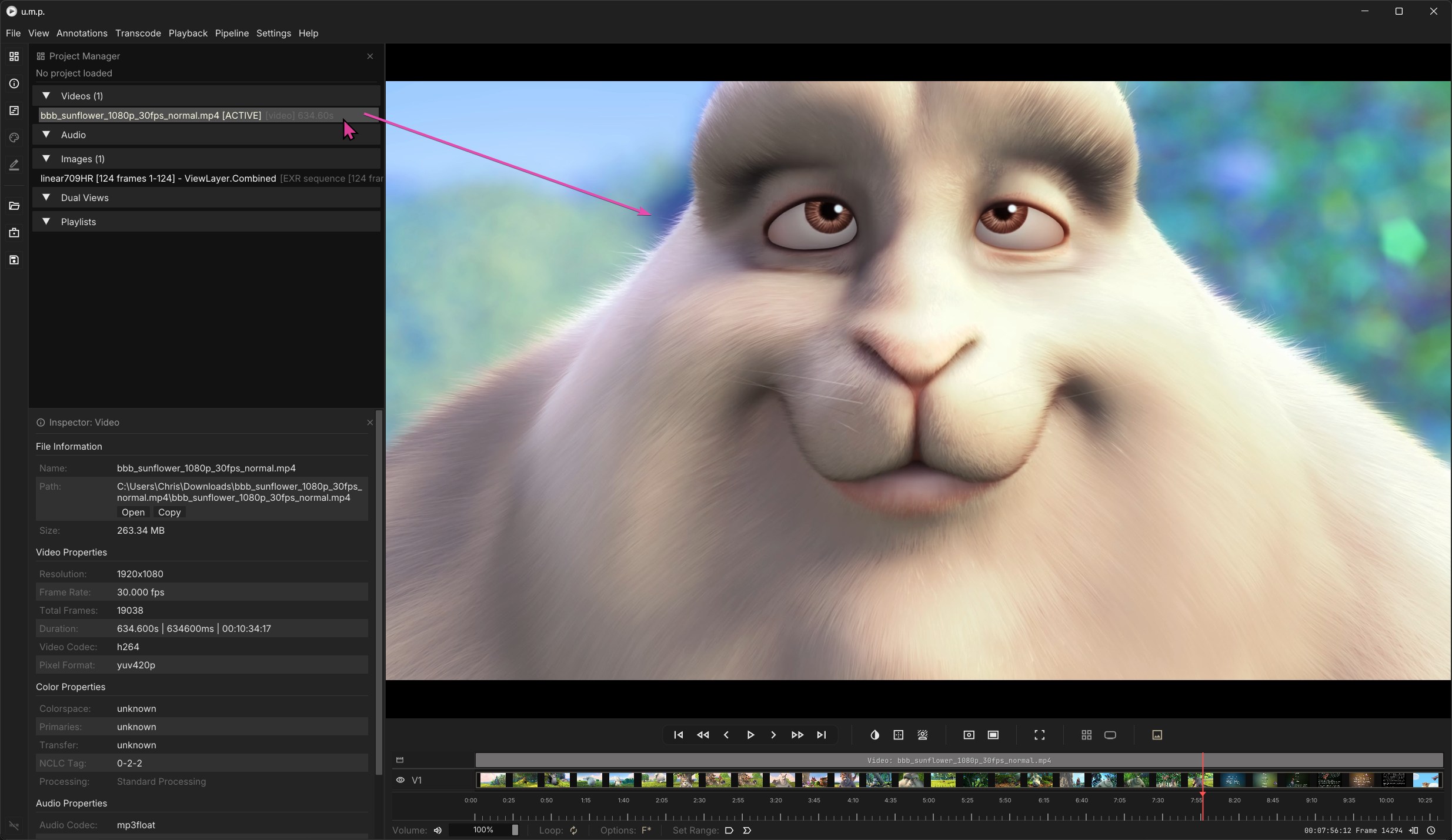Screen dimensions: 1452x840
Task: Click the fullscreen icon below viewer
Action: 1039,735
